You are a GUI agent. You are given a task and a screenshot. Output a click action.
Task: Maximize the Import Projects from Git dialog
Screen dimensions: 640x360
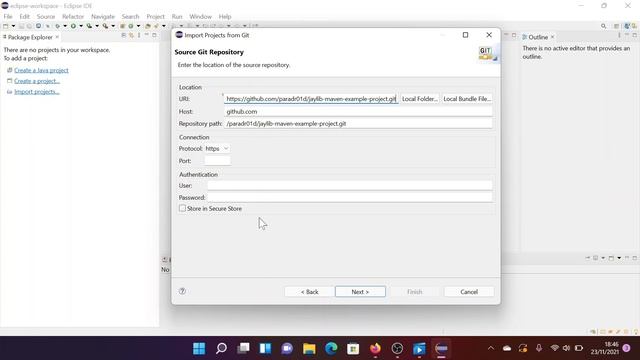point(465,35)
